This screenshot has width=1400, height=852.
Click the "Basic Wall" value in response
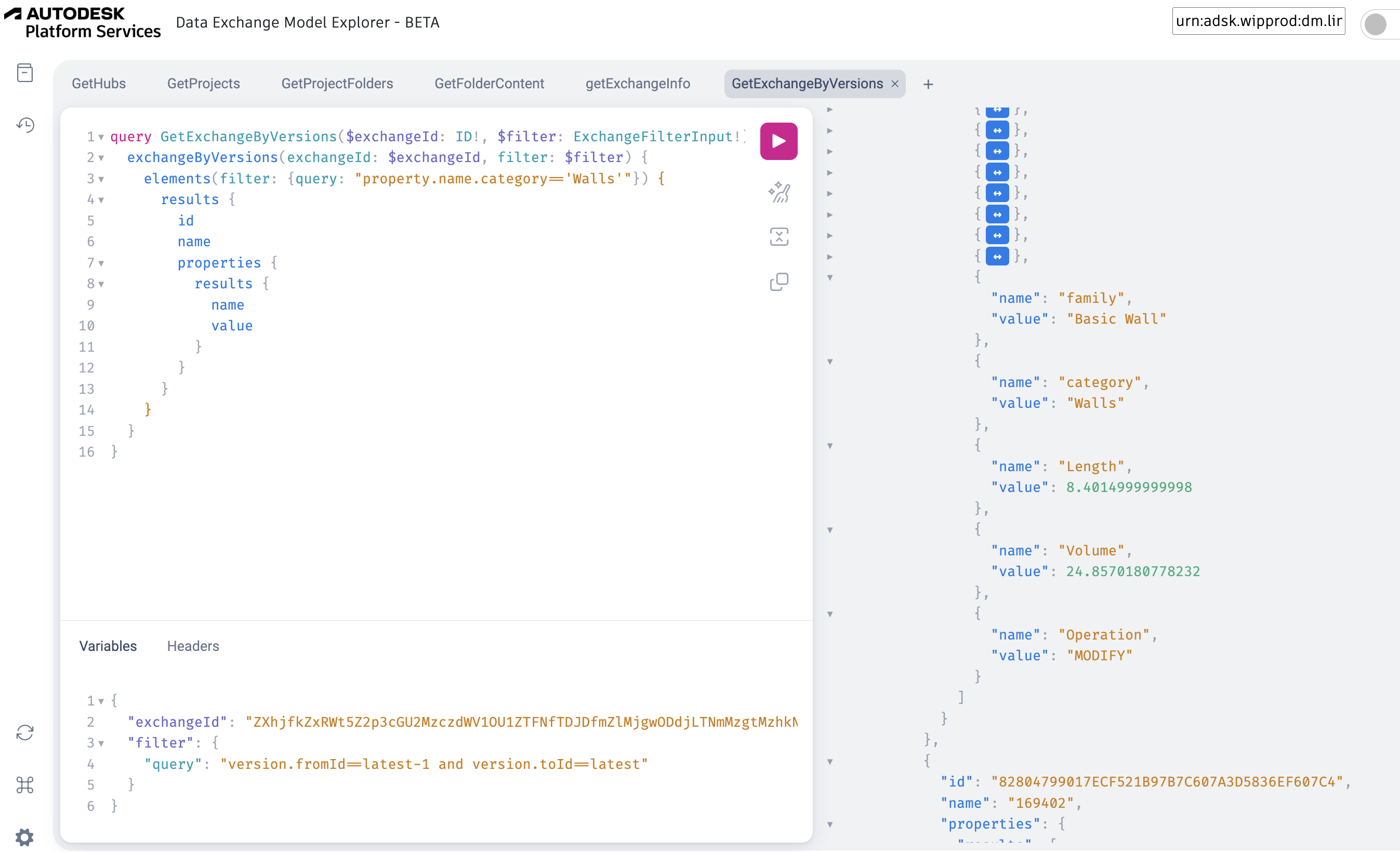pos(1116,319)
